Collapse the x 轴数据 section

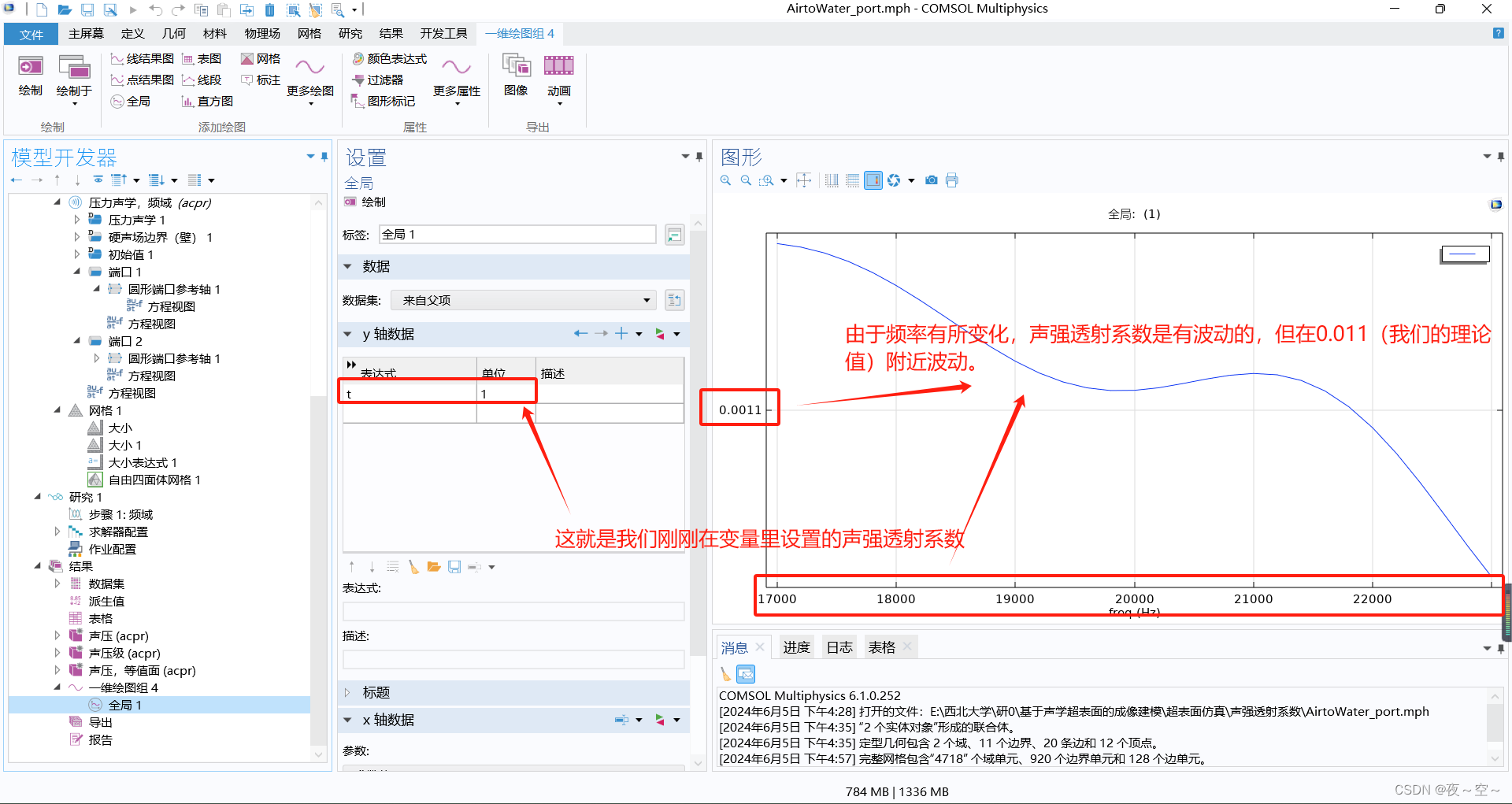click(x=347, y=720)
